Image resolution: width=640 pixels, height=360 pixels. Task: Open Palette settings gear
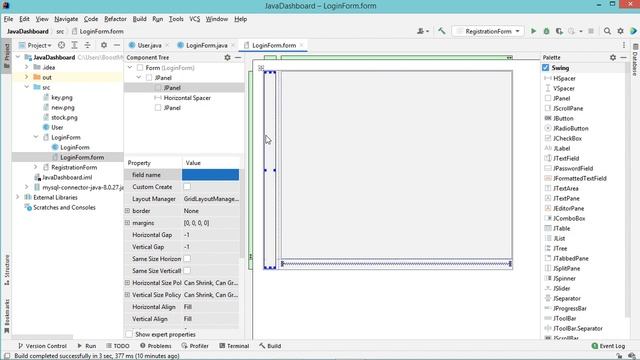coord(613,58)
